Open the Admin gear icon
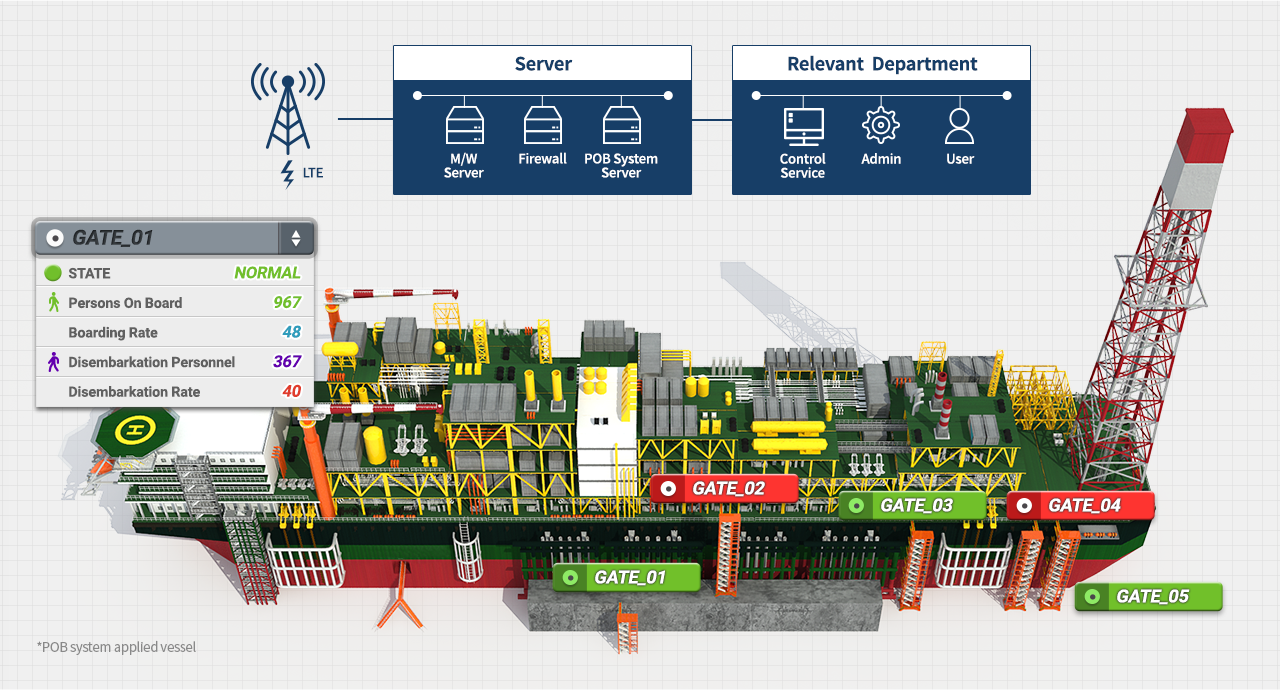This screenshot has height=690, width=1280. click(881, 126)
